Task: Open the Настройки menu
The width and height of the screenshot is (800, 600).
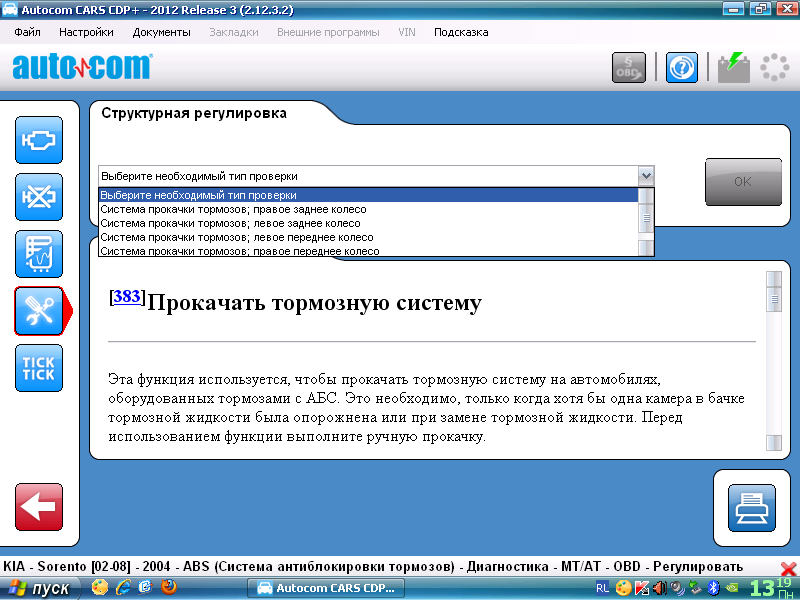Action: click(86, 32)
